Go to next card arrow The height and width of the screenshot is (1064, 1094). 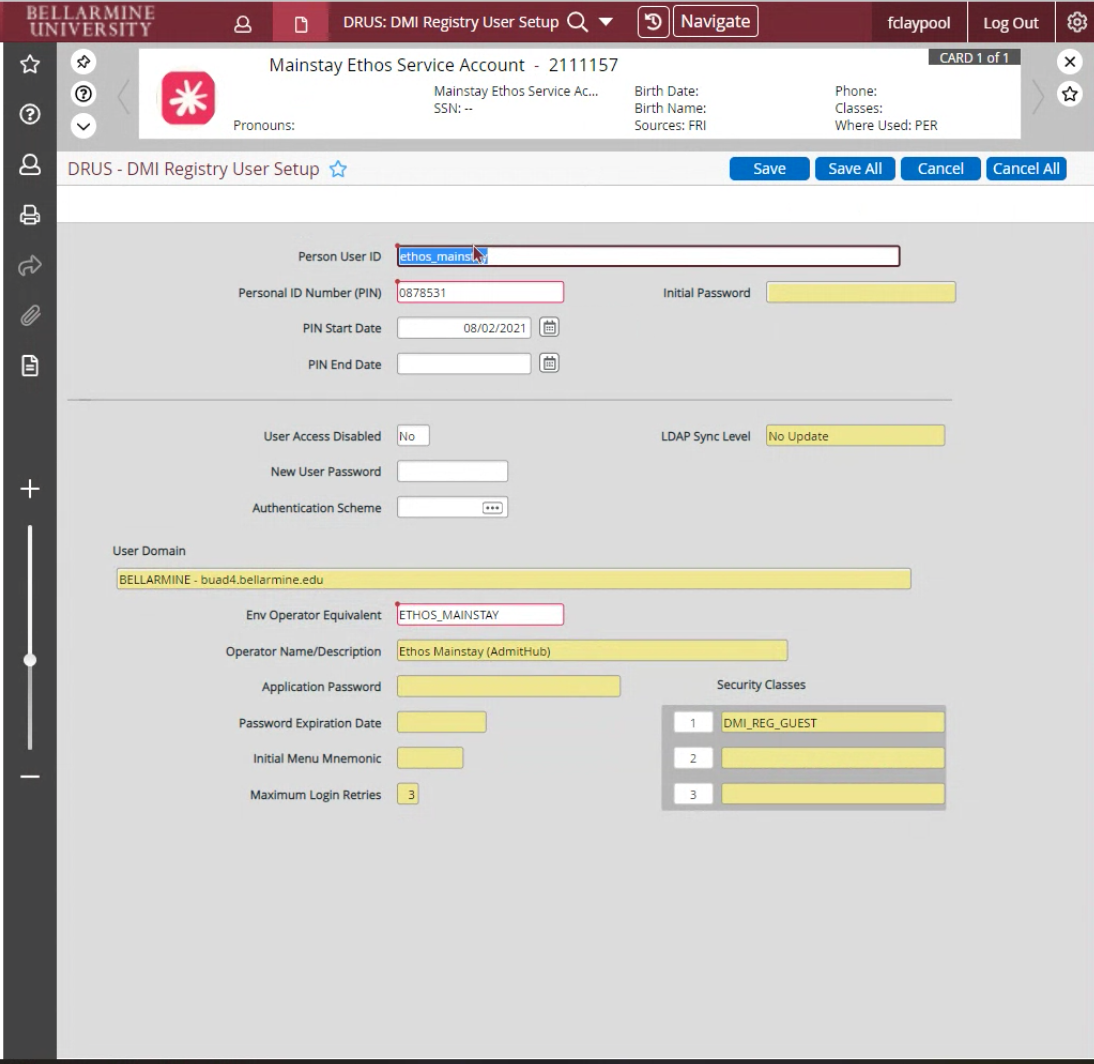1037,96
